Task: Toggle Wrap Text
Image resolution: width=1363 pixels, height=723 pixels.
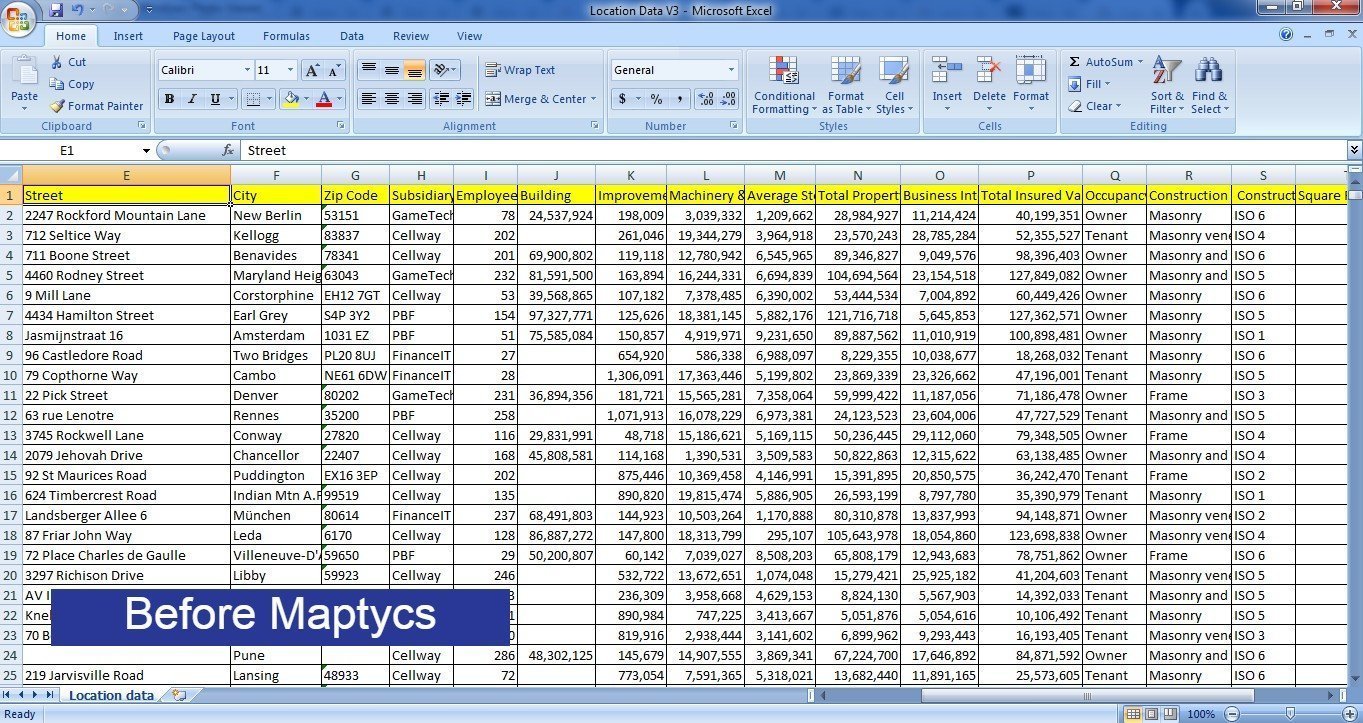Action: [x=520, y=70]
